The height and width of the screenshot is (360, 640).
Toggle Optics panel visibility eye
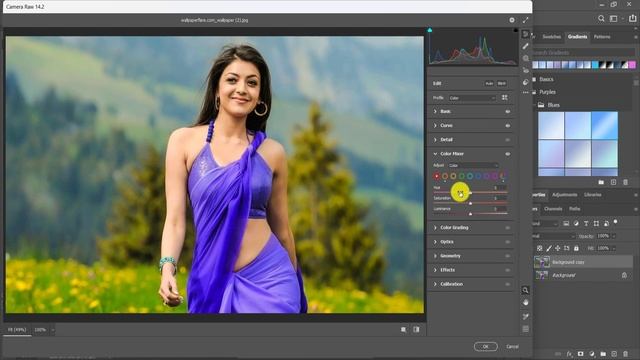click(508, 242)
